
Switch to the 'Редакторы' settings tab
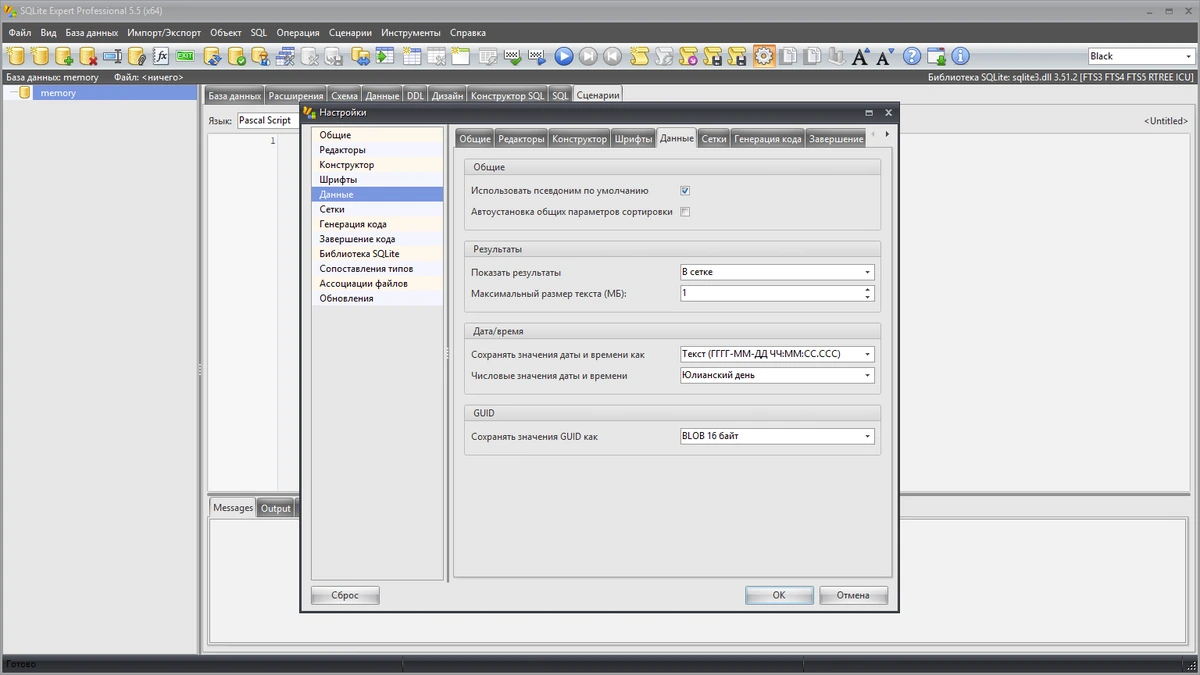coord(521,139)
